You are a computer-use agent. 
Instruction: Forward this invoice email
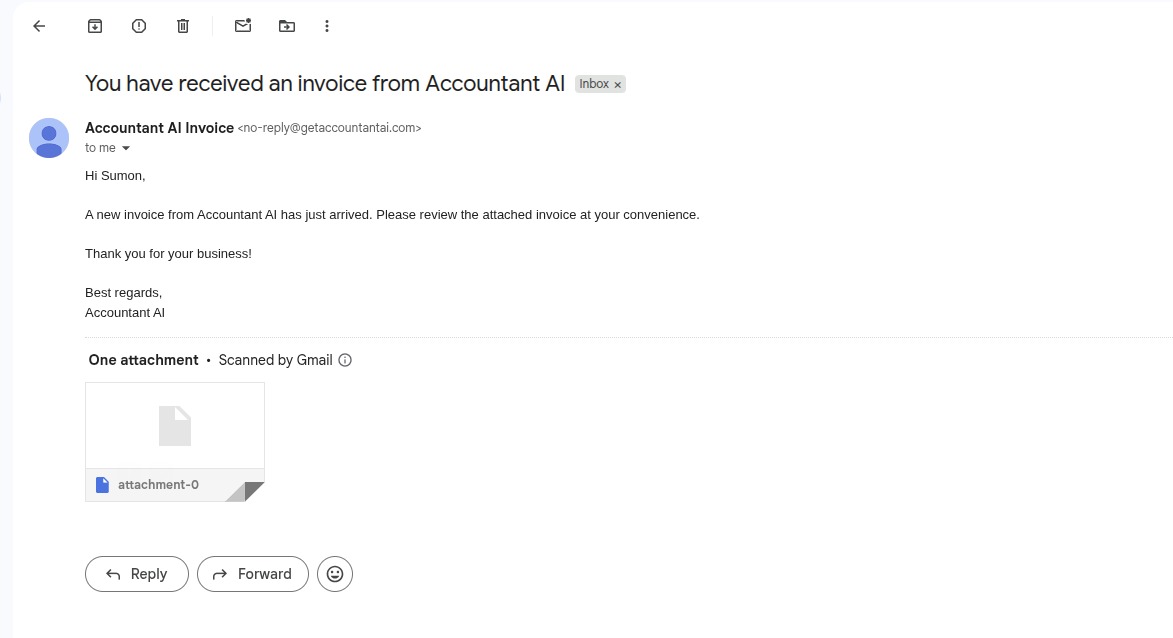coord(253,574)
